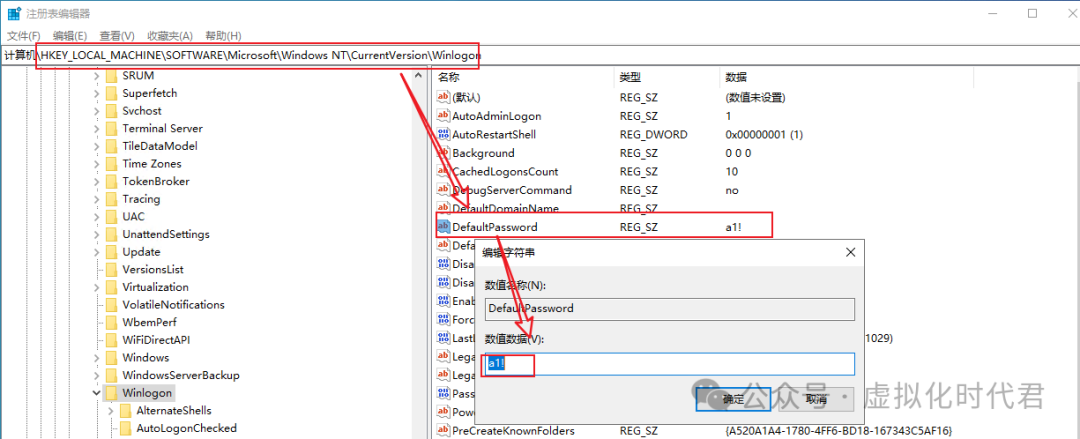
Task: Open the 查看(V) menu
Action: pos(116,36)
